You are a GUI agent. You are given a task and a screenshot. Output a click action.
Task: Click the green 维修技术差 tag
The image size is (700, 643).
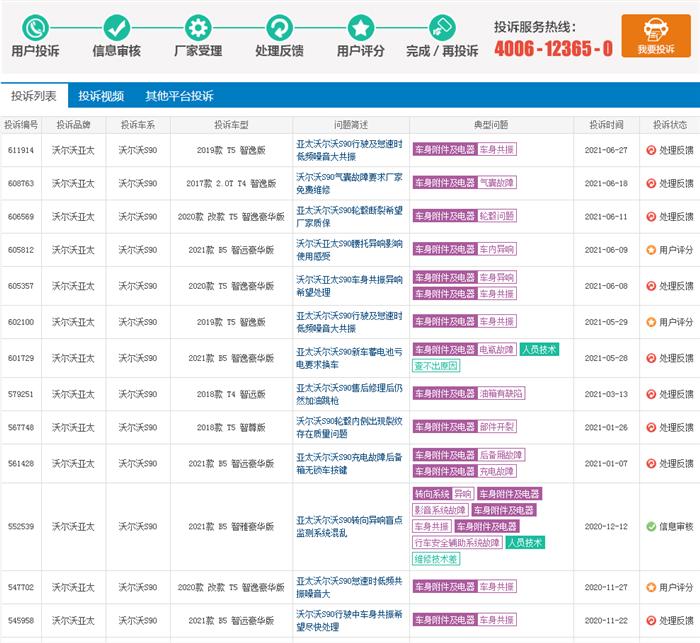pos(436,559)
